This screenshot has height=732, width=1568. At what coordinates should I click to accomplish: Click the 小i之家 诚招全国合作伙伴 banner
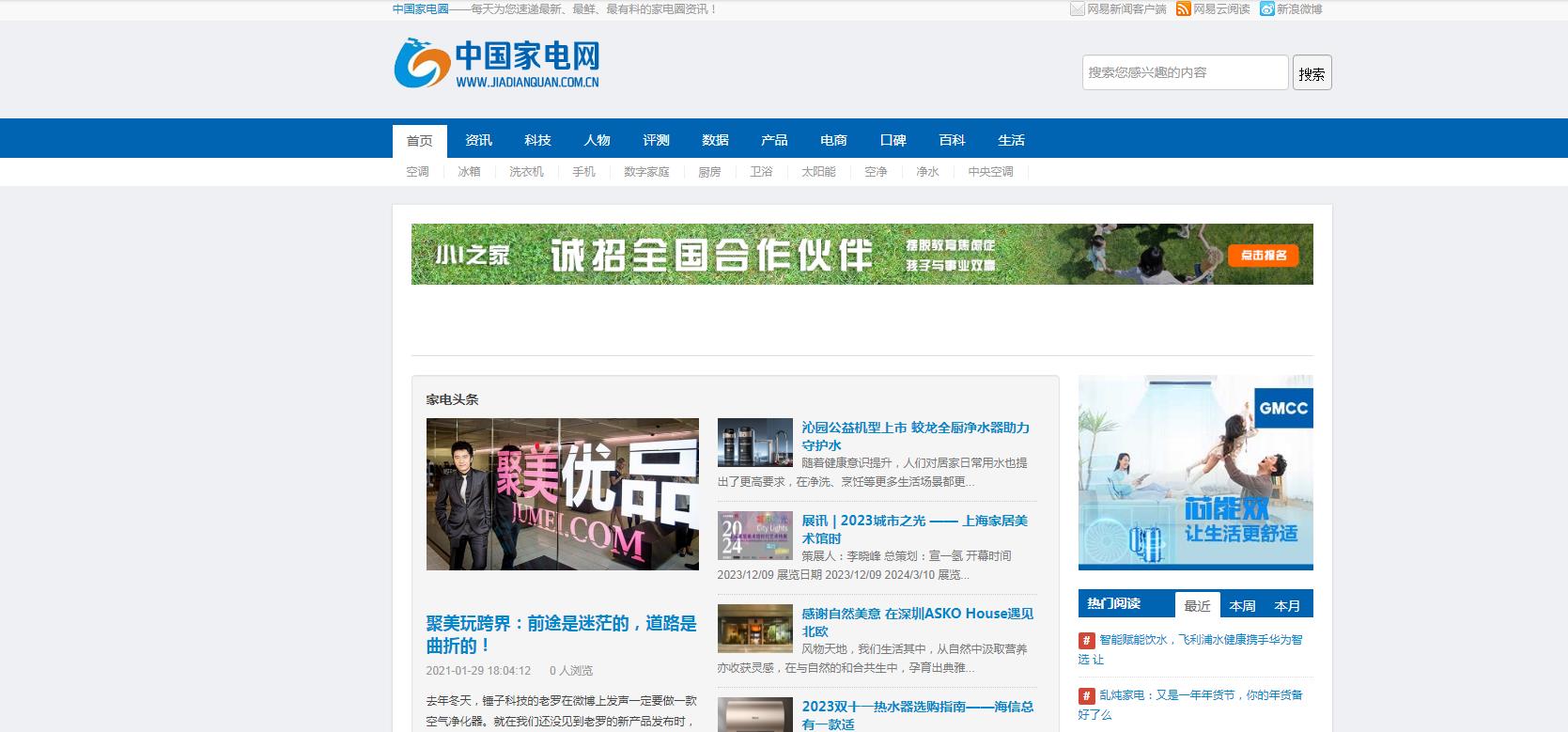(862, 254)
